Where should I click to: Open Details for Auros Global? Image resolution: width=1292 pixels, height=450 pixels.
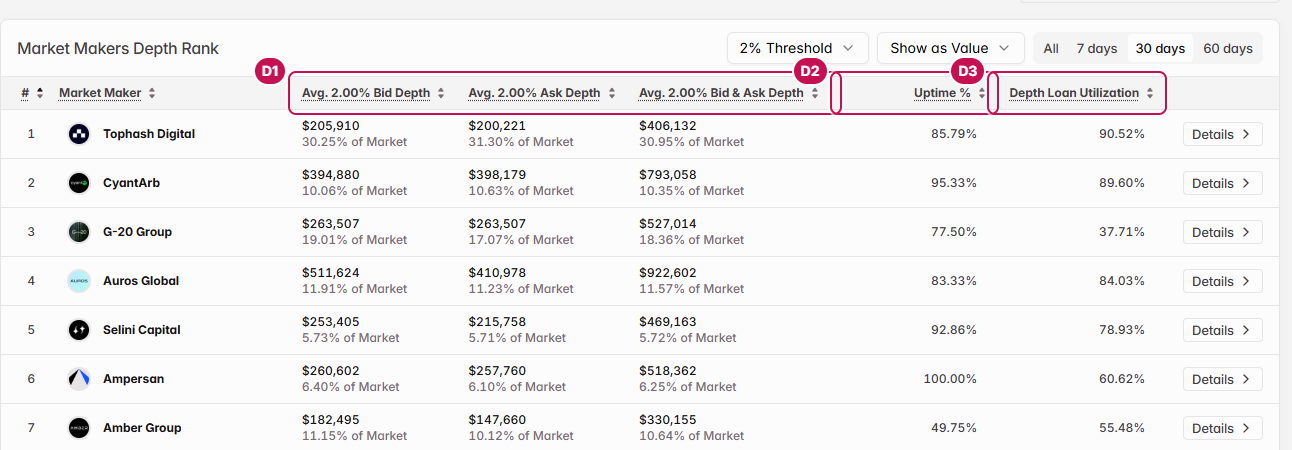(x=1222, y=281)
